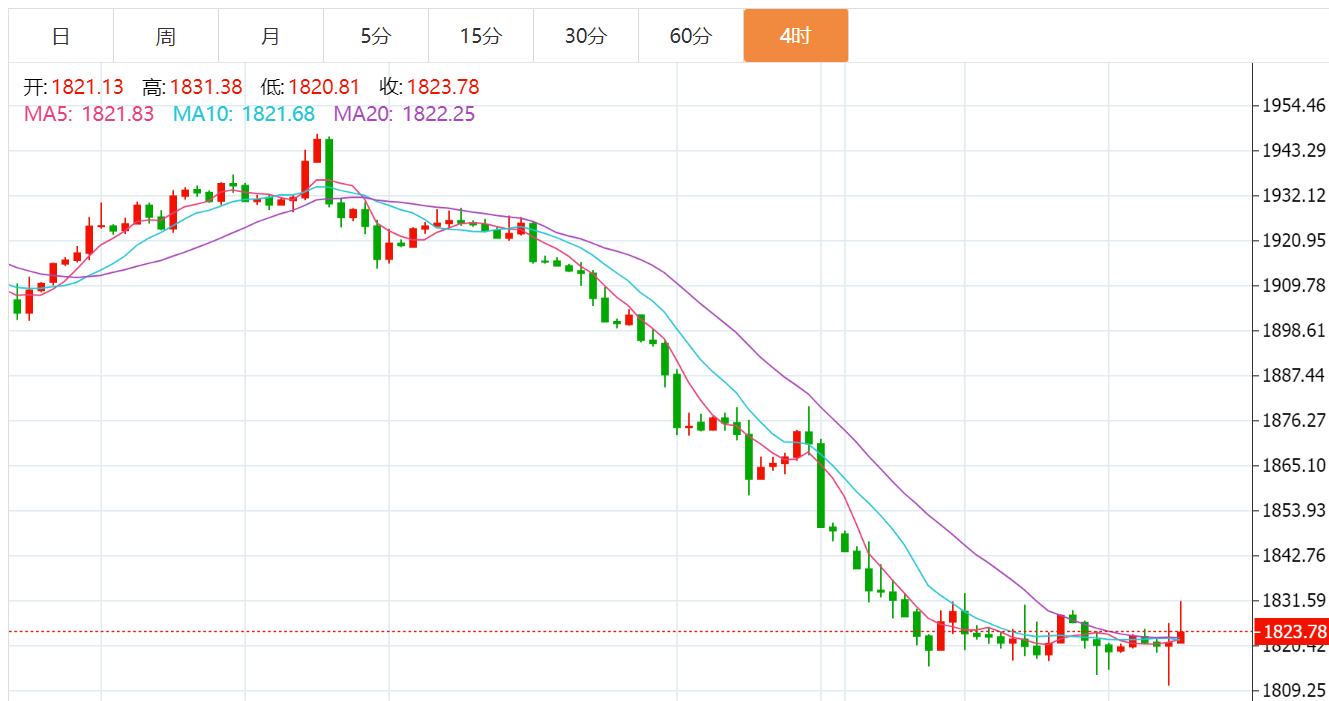Select the active 4时 tab
Image resolution: width=1329 pixels, height=701 pixels.
click(796, 36)
